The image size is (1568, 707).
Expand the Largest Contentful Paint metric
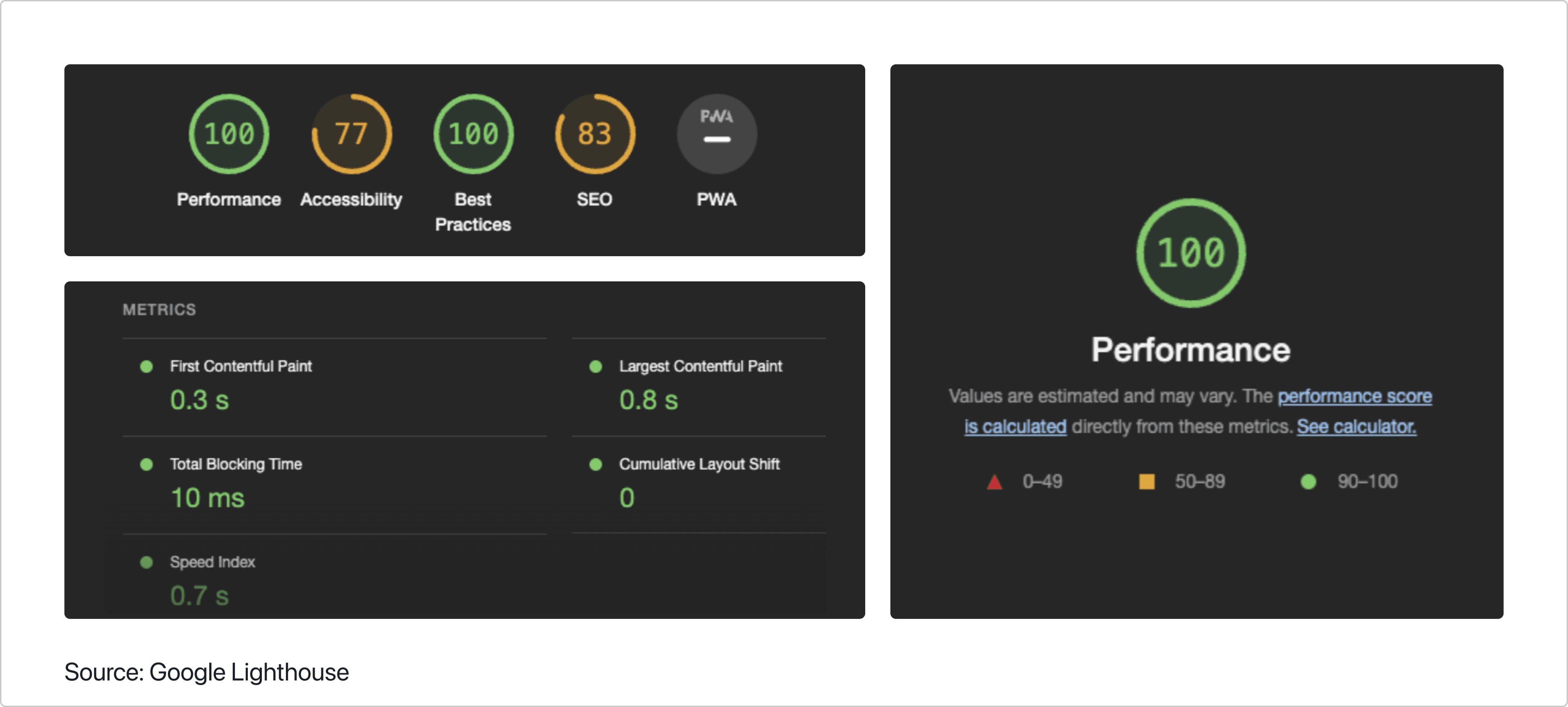(x=699, y=387)
